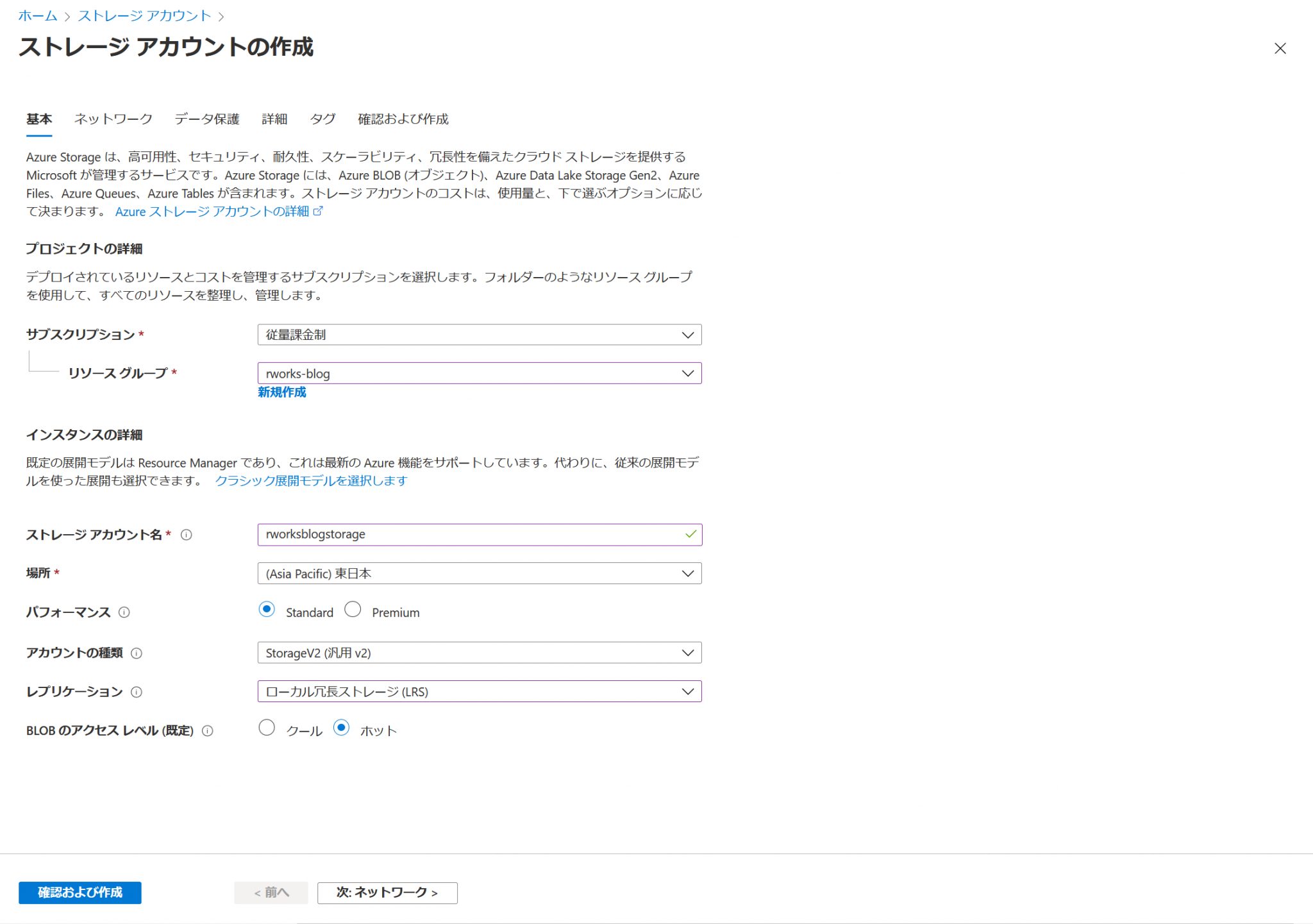Click the 次: ネットワーク button
This screenshot has height=924, width=1313.
(387, 893)
